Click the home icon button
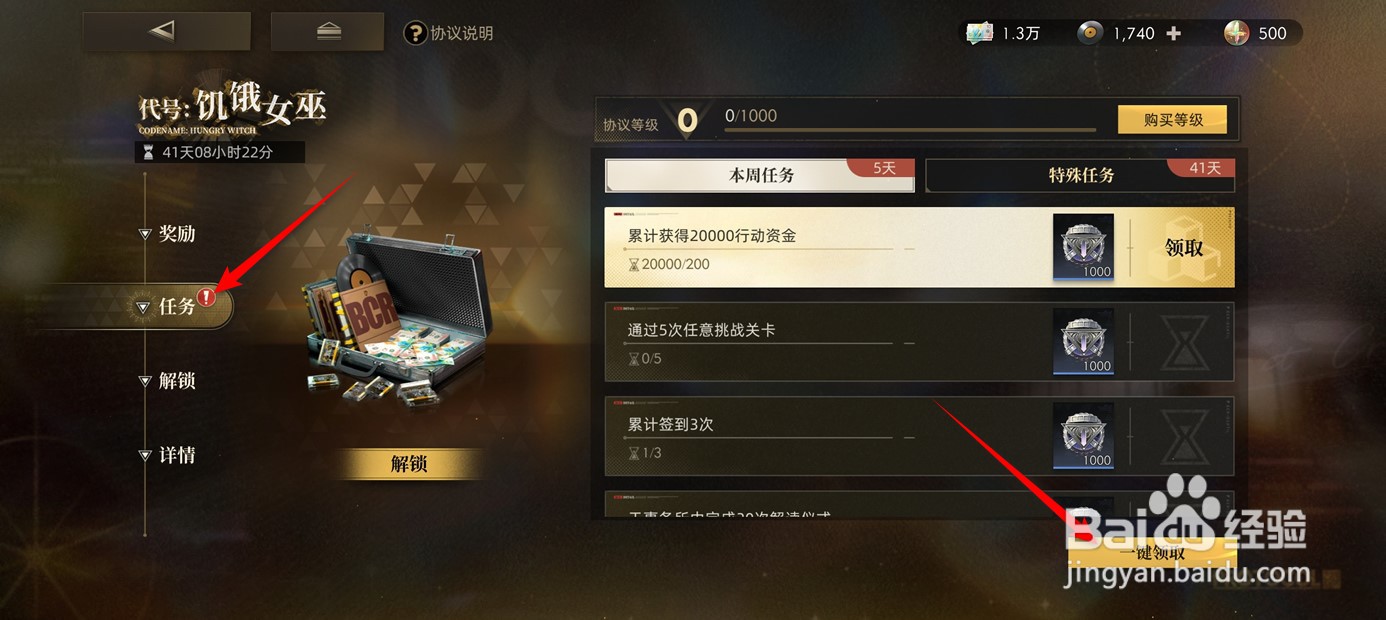 click(x=327, y=32)
